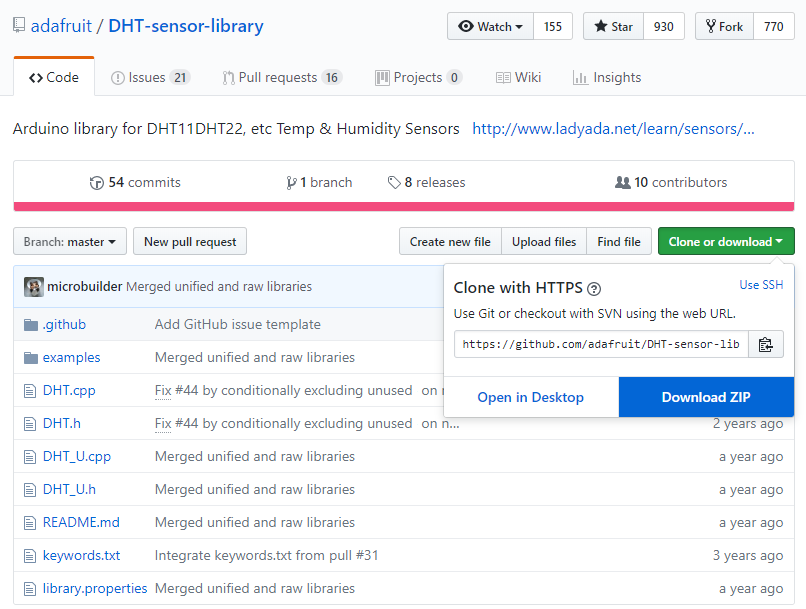View the 1 branch list
806x609 pixels.
coord(319,182)
